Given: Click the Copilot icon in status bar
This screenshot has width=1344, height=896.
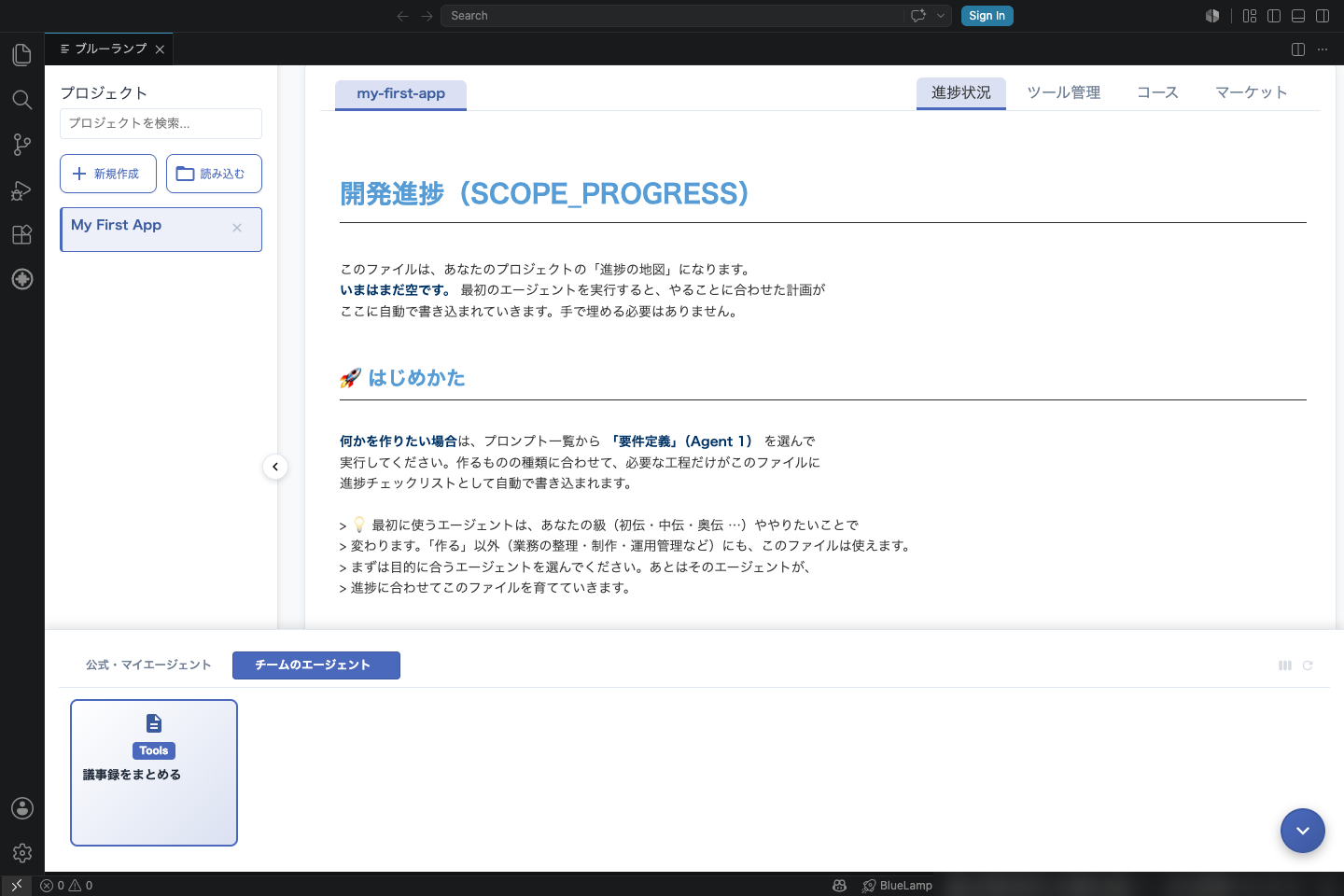Looking at the screenshot, I should pos(839,886).
